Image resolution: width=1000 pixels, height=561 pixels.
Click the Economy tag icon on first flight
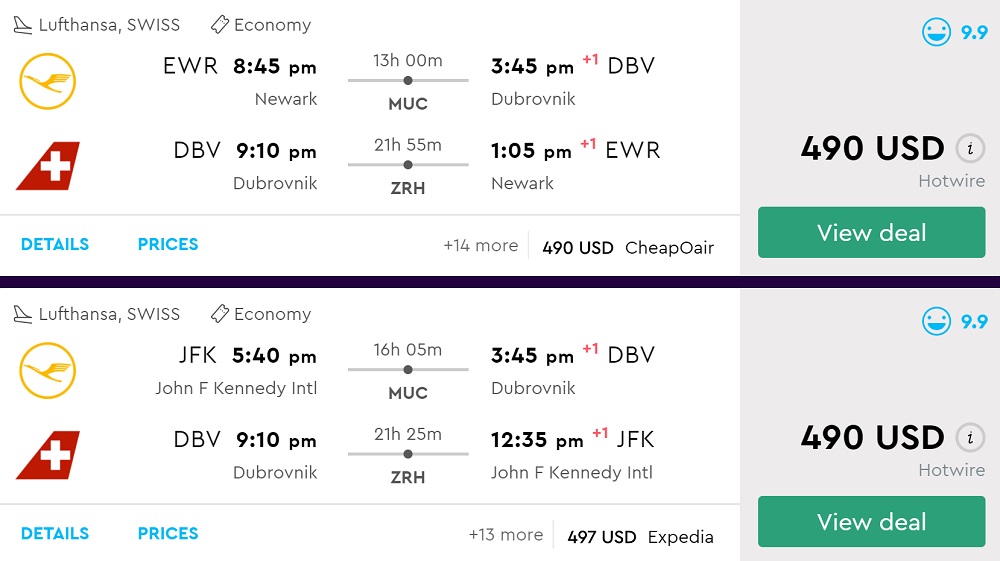pyautogui.click(x=220, y=25)
